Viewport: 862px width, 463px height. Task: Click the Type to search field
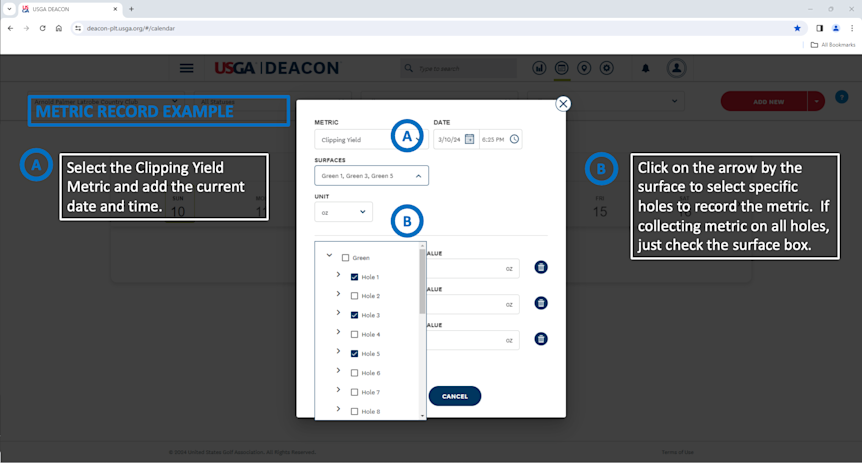click(x=458, y=68)
